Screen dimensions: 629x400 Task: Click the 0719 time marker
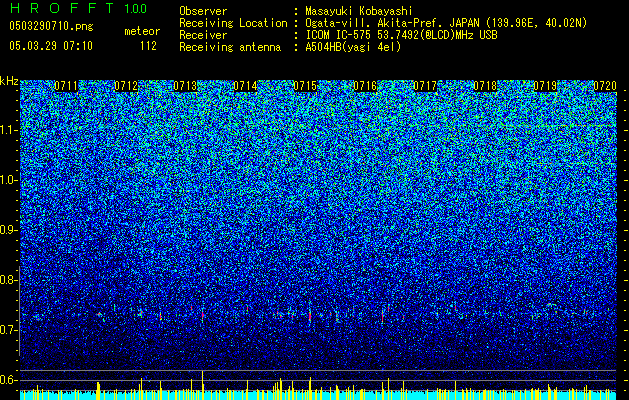545,86
